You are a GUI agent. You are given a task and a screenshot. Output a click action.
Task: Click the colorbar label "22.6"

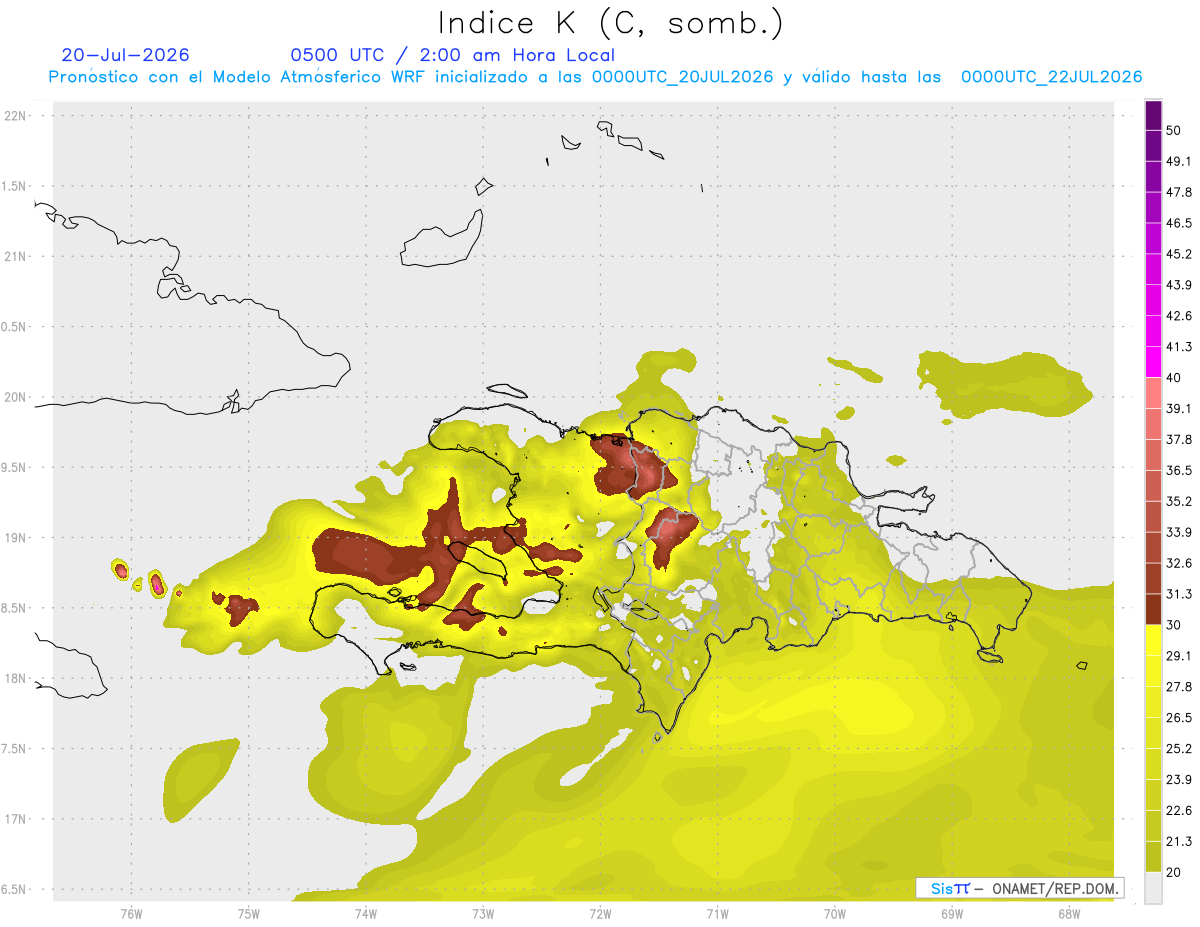pyautogui.click(x=1179, y=810)
